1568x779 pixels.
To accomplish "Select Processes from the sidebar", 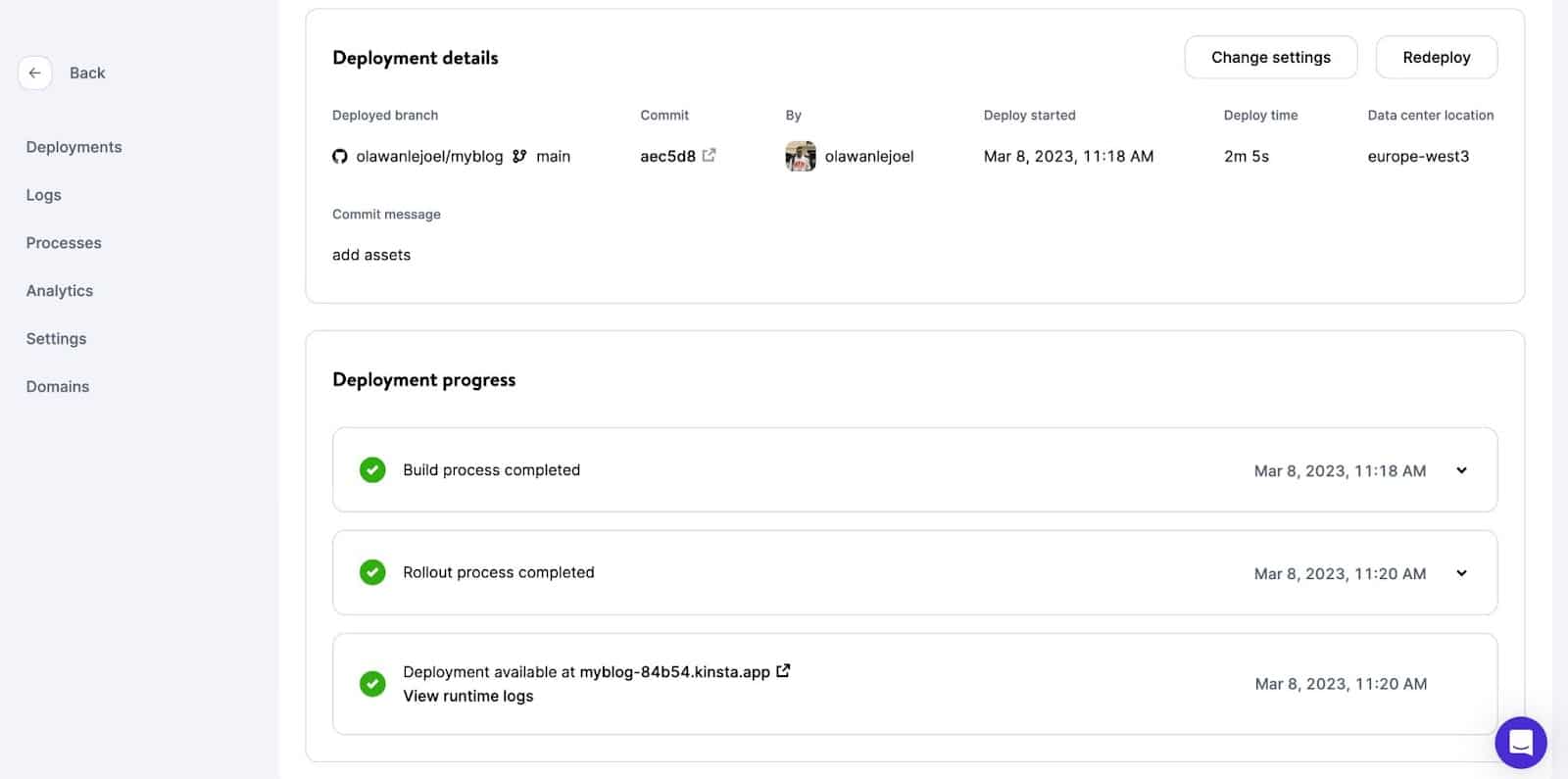I will pos(64,243).
